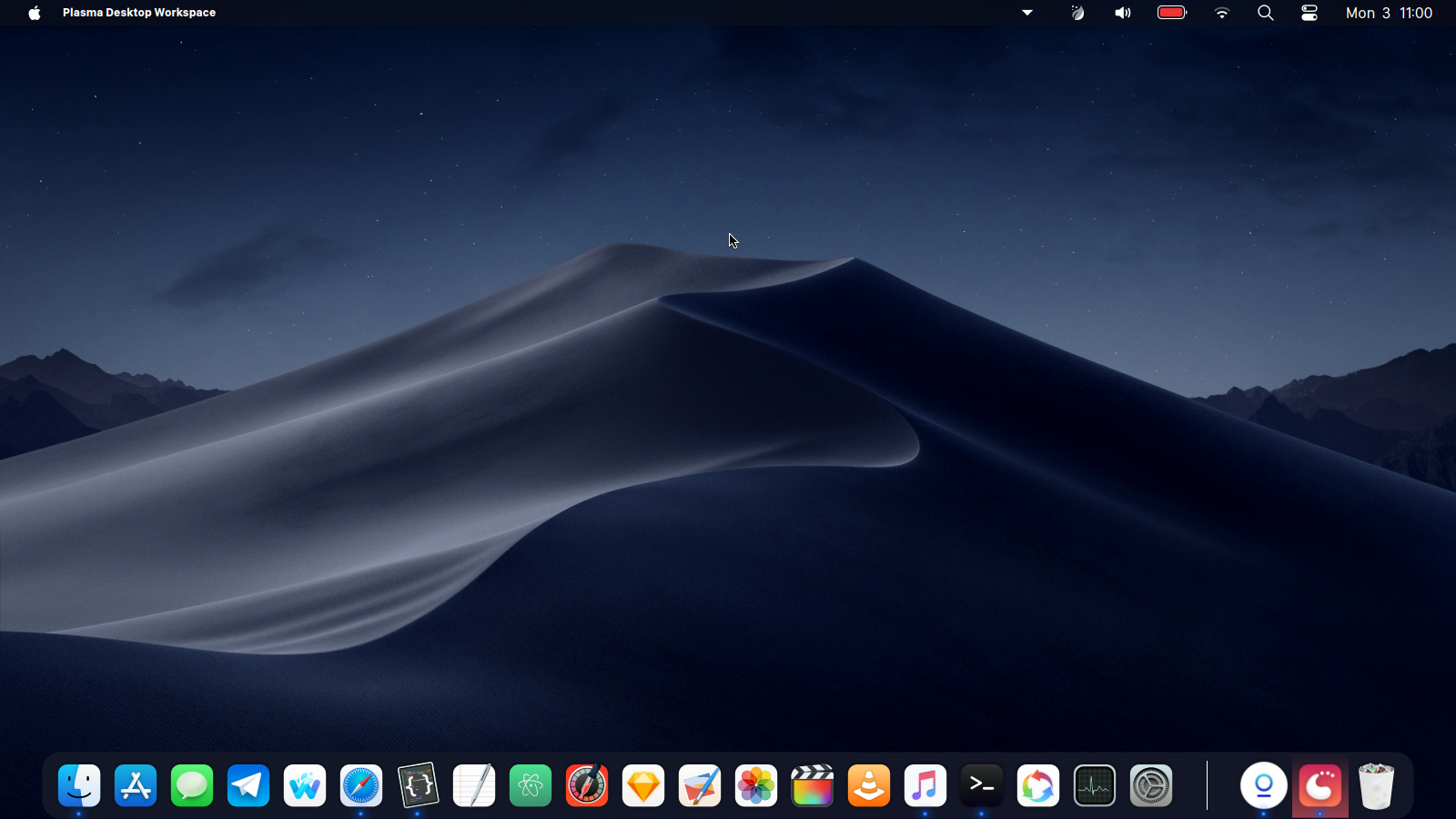The width and height of the screenshot is (1456, 819).
Task: Open the blue W splash app icon
Action: tap(305, 785)
